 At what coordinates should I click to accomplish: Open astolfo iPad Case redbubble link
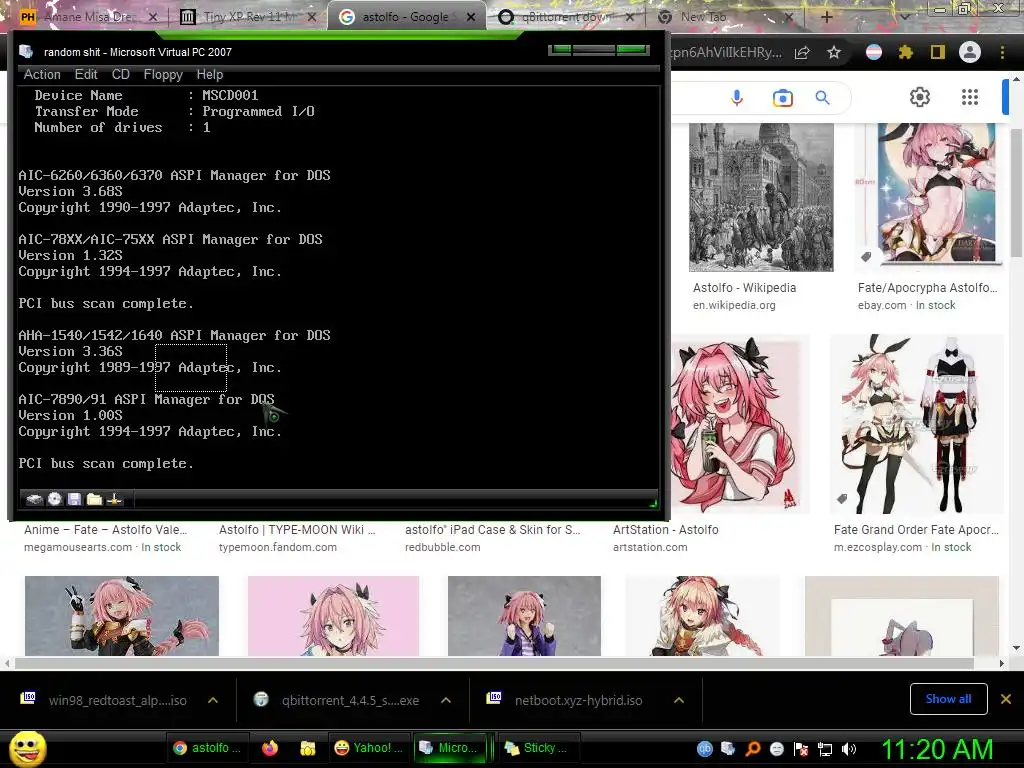tap(492, 530)
